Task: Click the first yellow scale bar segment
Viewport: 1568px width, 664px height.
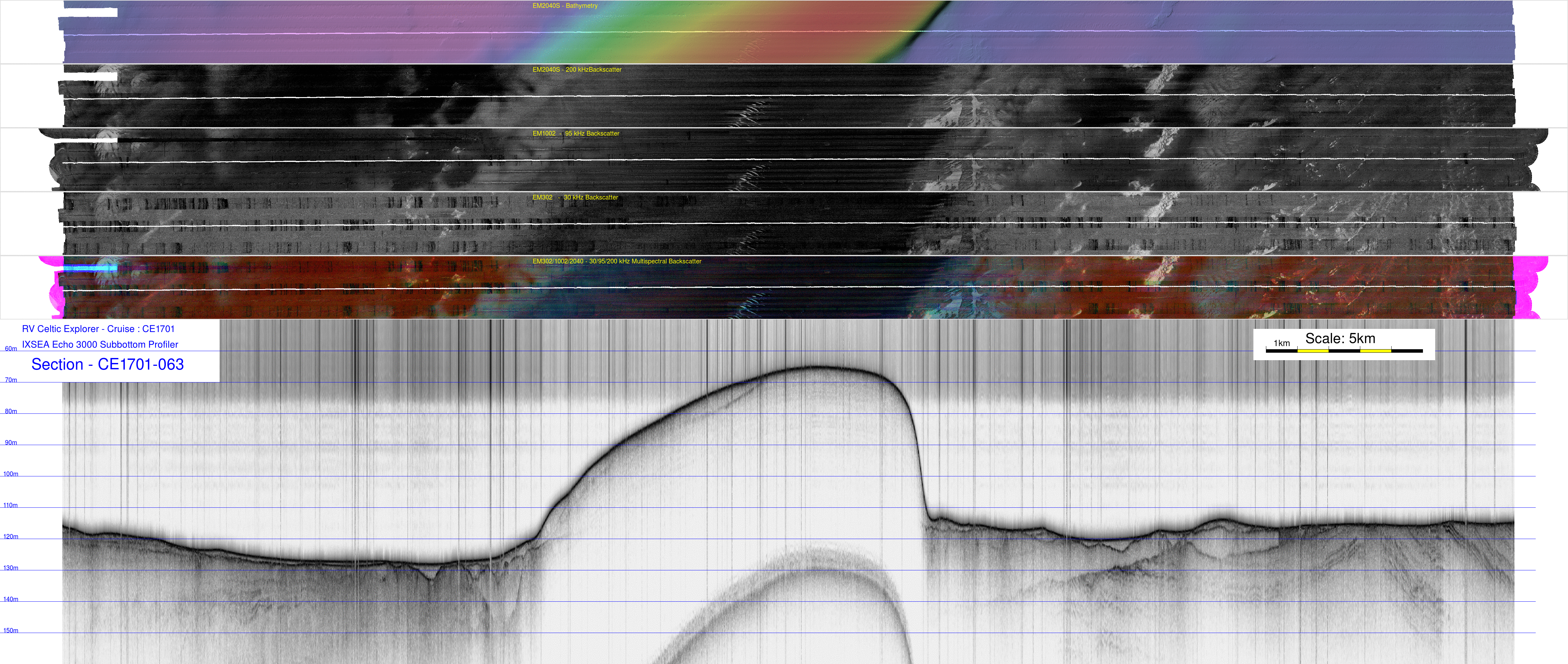Action: point(1312,351)
